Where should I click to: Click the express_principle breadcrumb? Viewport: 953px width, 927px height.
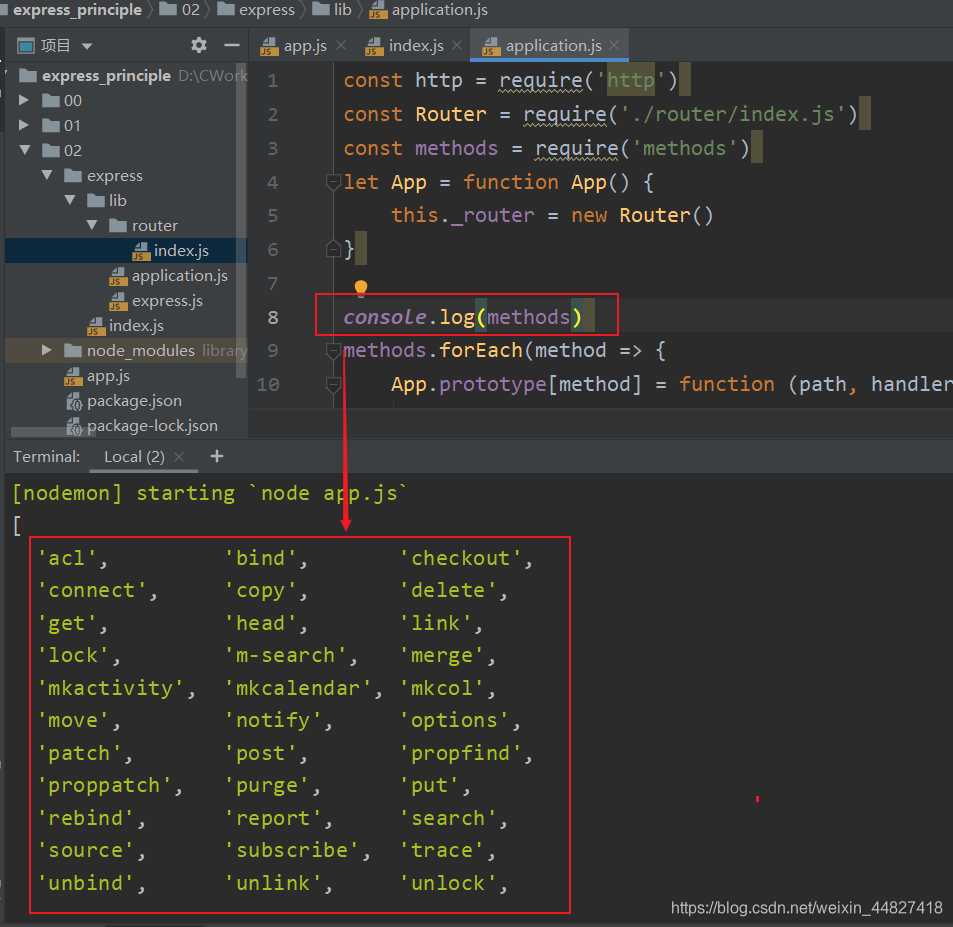pos(77,10)
